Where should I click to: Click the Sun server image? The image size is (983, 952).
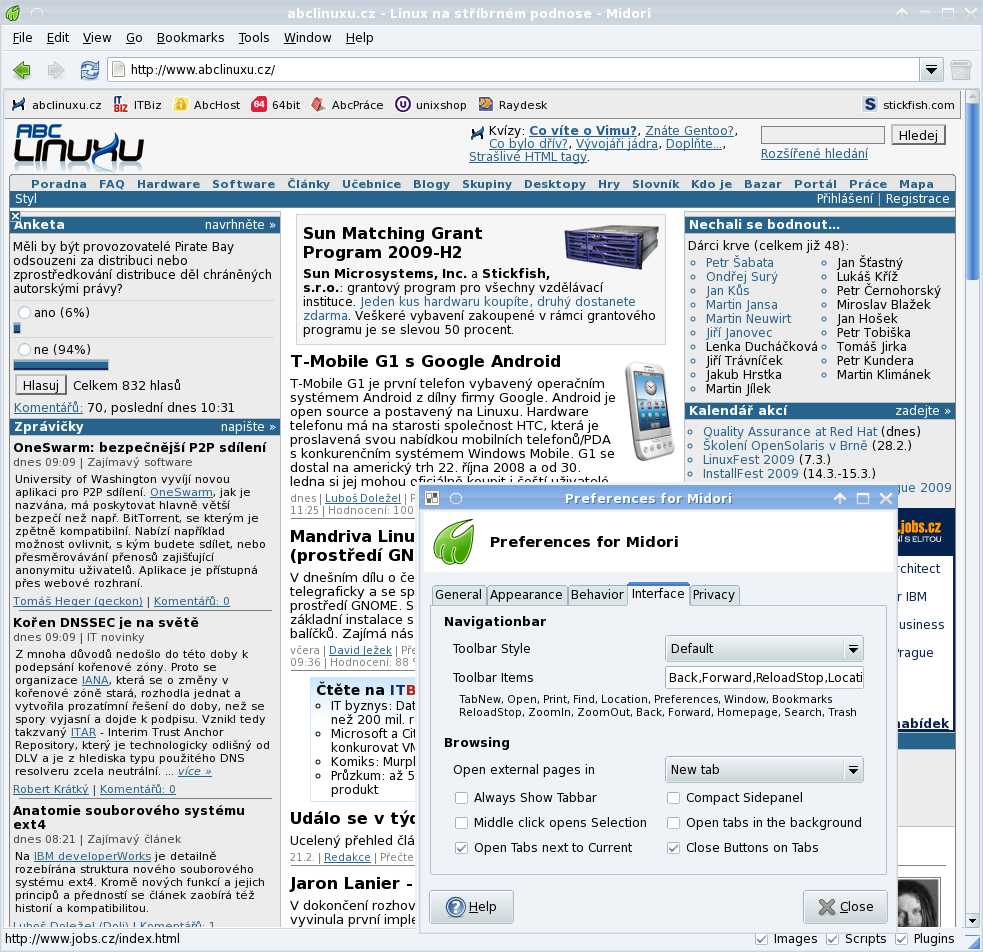(x=611, y=247)
